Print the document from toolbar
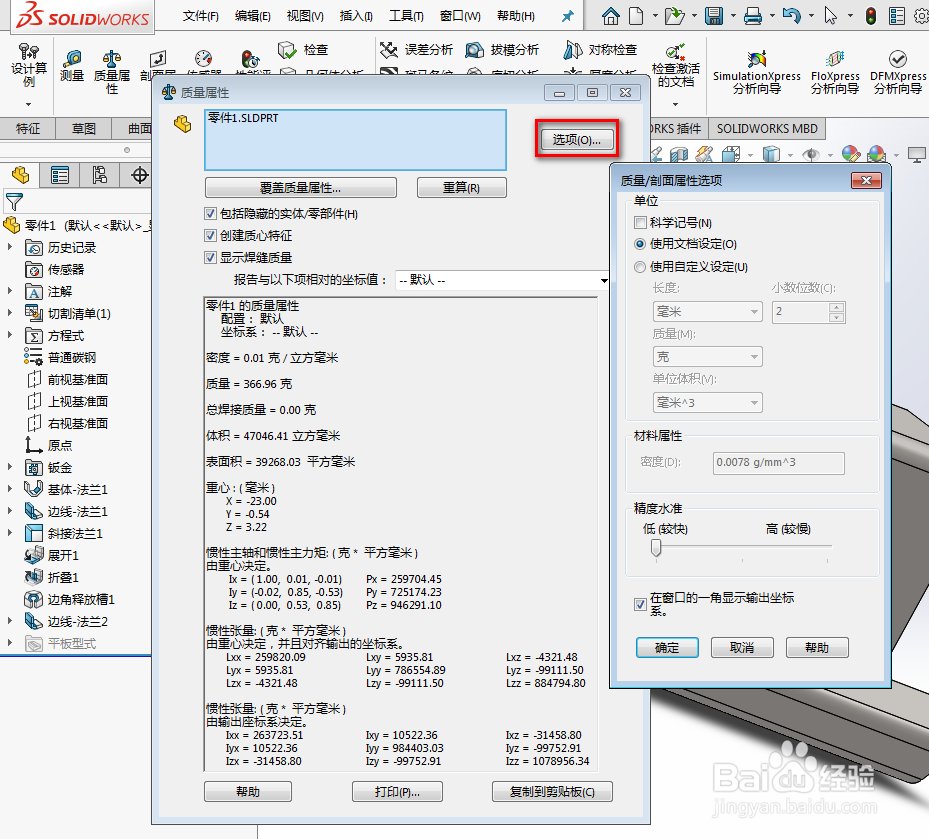929x839 pixels. [752, 15]
